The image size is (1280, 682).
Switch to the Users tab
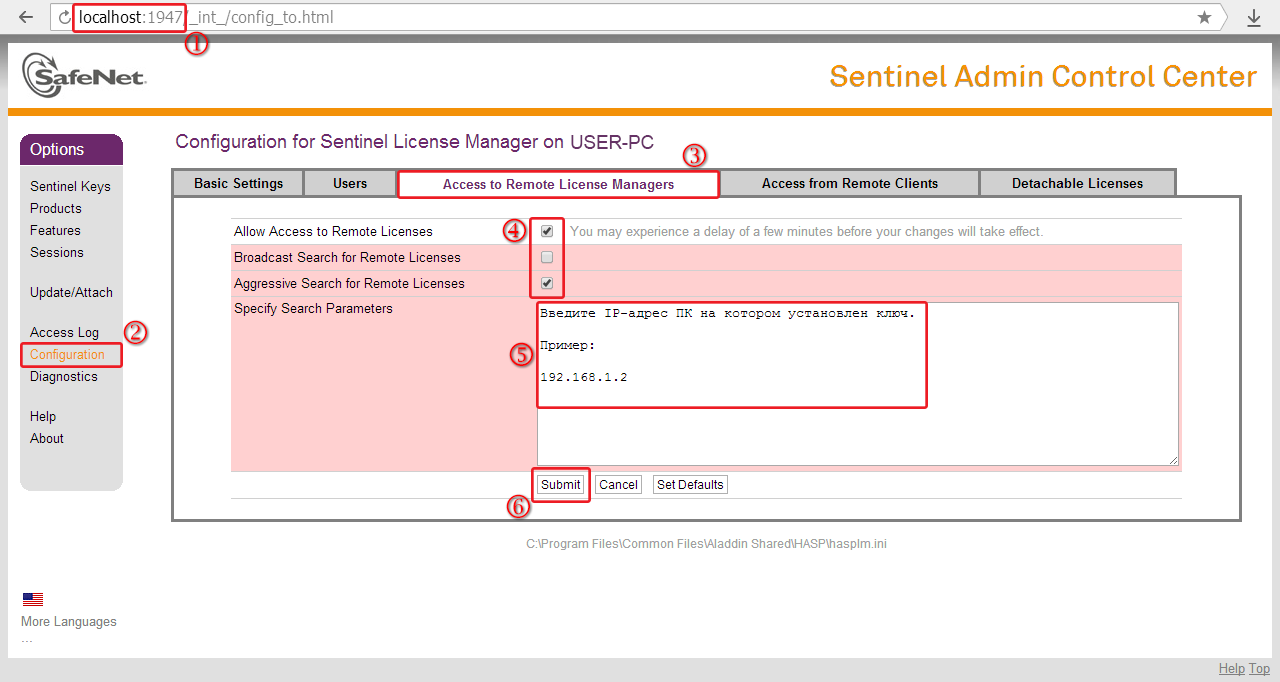coord(350,183)
